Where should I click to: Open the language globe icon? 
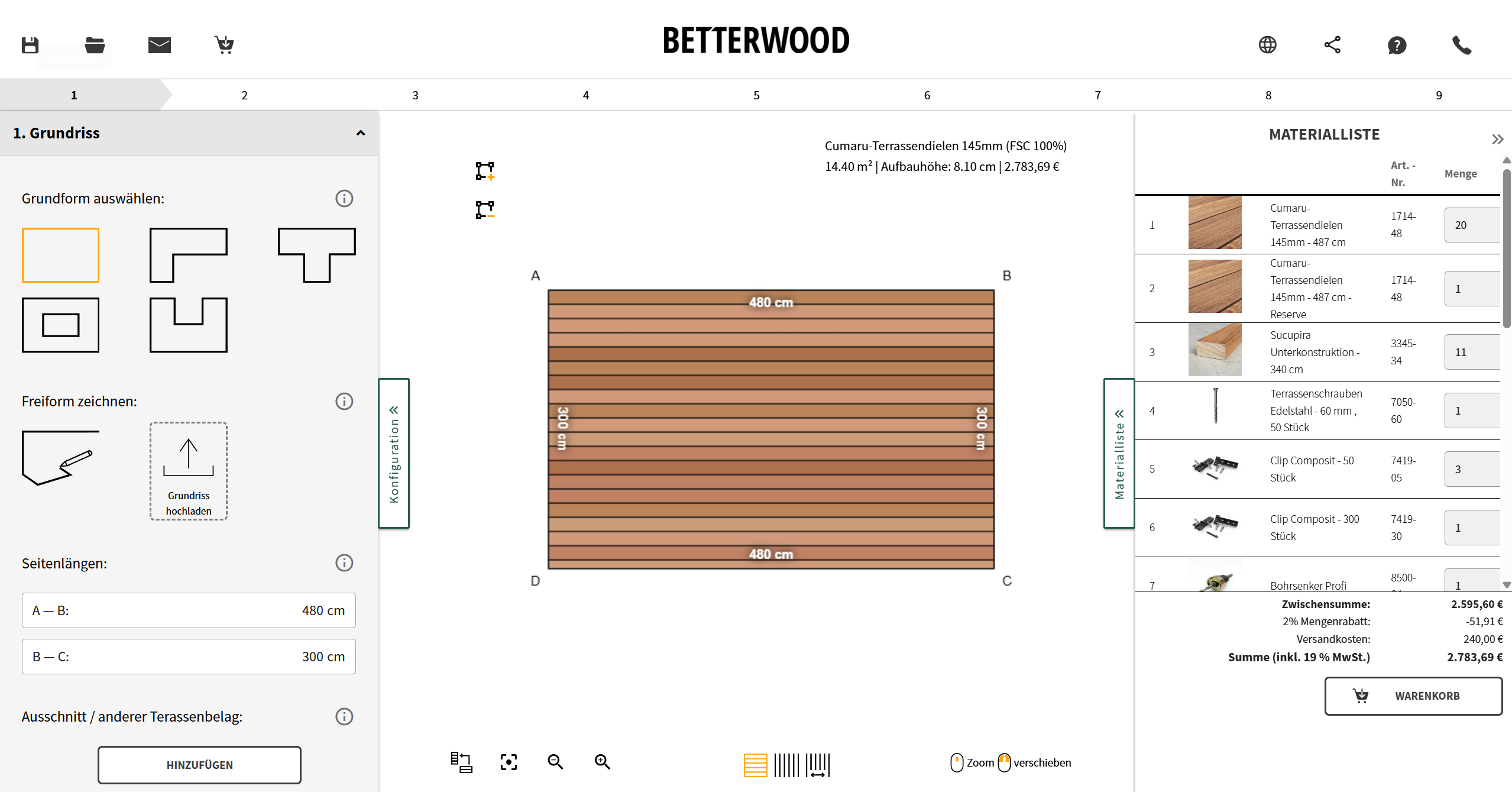tap(1267, 45)
